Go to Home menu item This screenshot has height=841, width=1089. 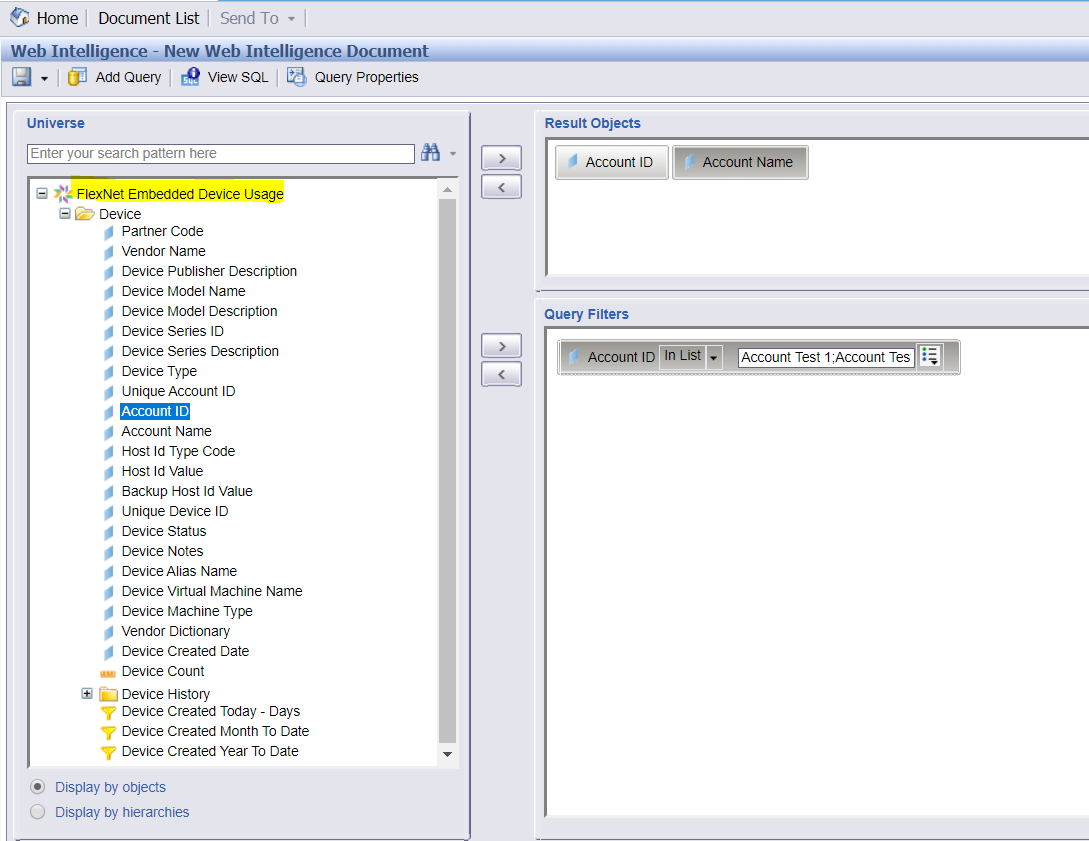click(57, 18)
